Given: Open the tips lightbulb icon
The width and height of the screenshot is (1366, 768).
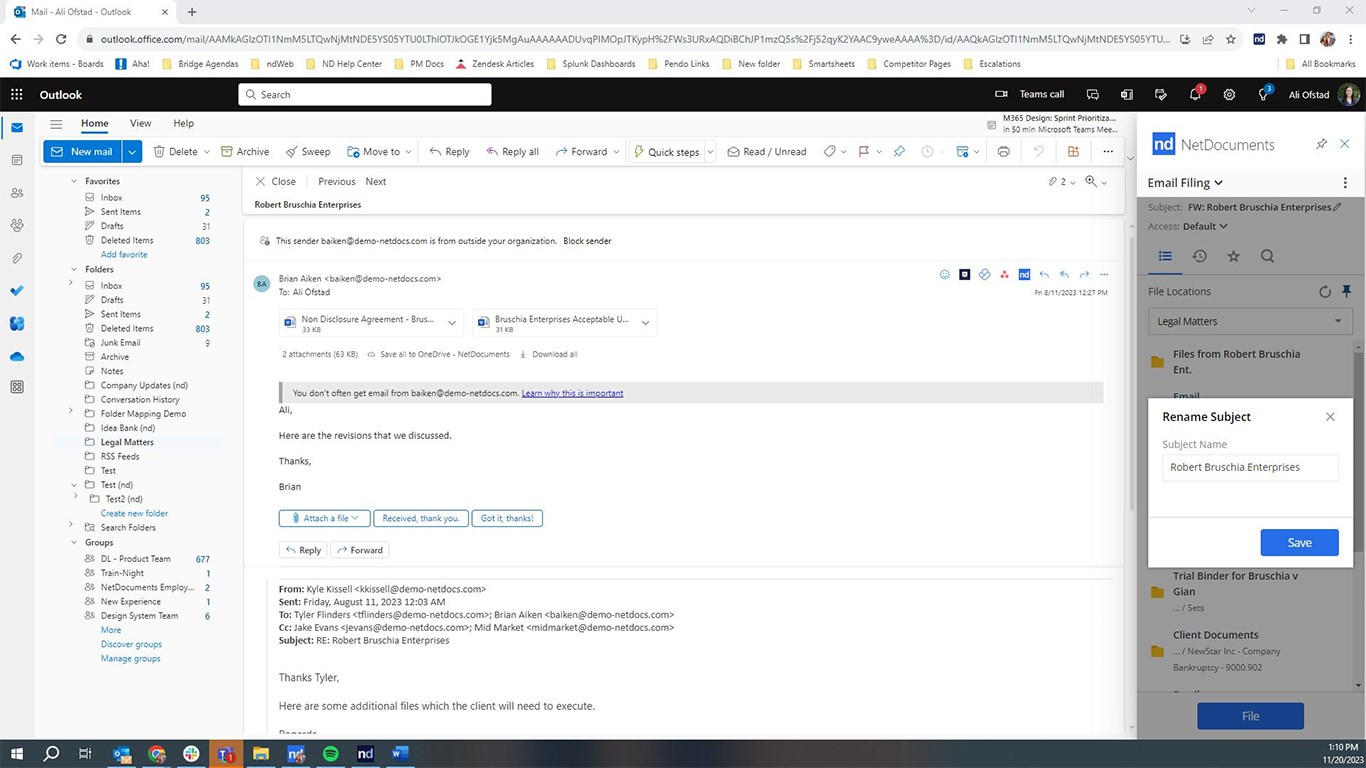Looking at the screenshot, I should coord(1264,94).
